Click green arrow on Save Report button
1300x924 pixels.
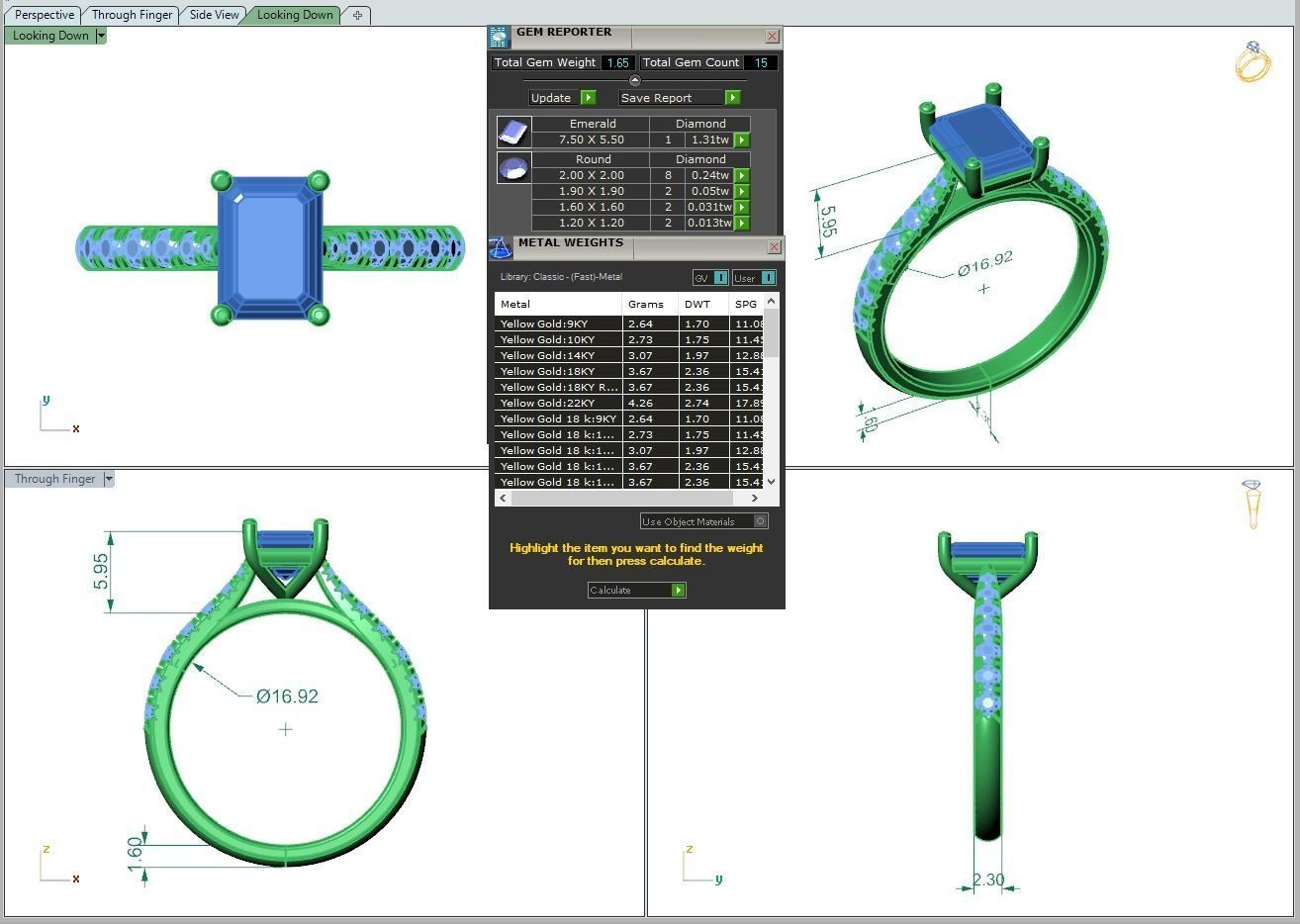pos(732,98)
